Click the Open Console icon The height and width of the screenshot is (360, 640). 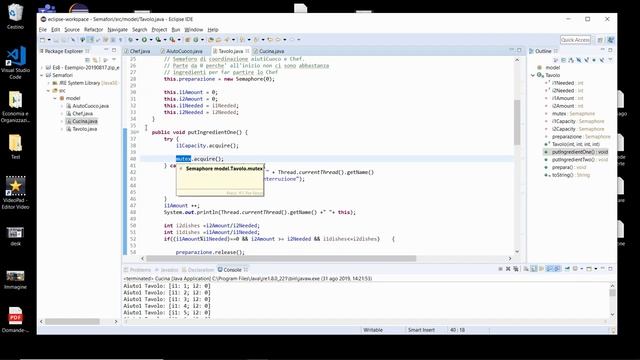coord(589,269)
